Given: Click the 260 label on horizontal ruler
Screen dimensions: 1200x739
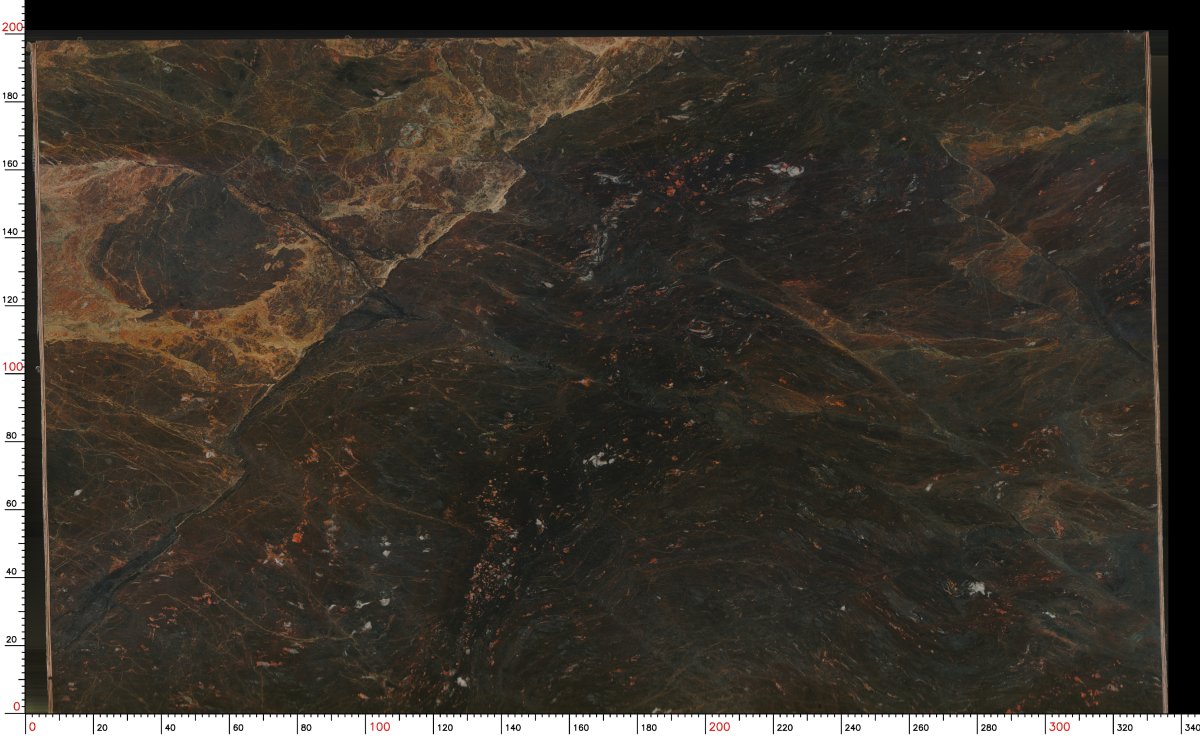Looking at the screenshot, I should tap(921, 727).
